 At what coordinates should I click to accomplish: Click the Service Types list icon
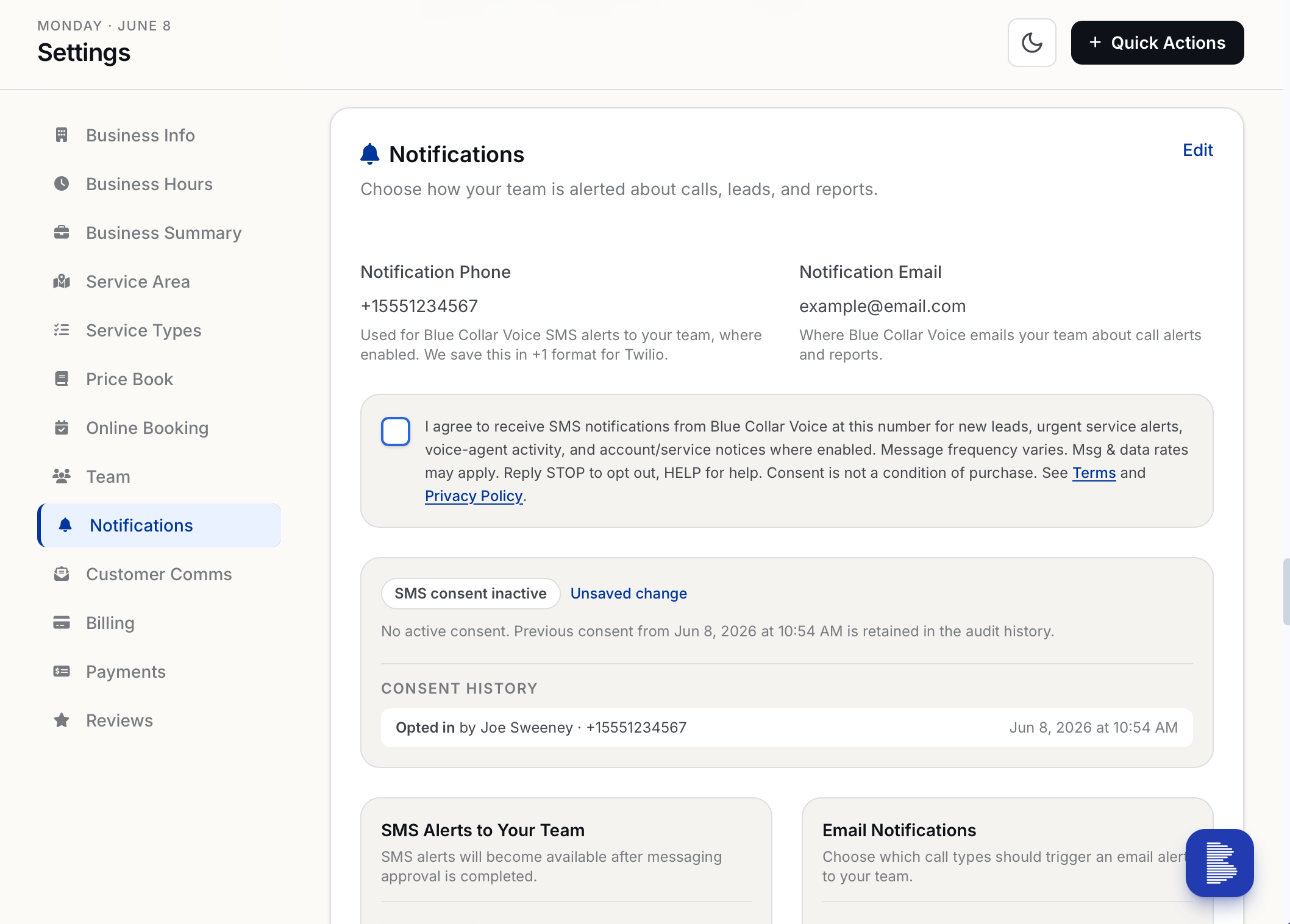pyautogui.click(x=62, y=330)
